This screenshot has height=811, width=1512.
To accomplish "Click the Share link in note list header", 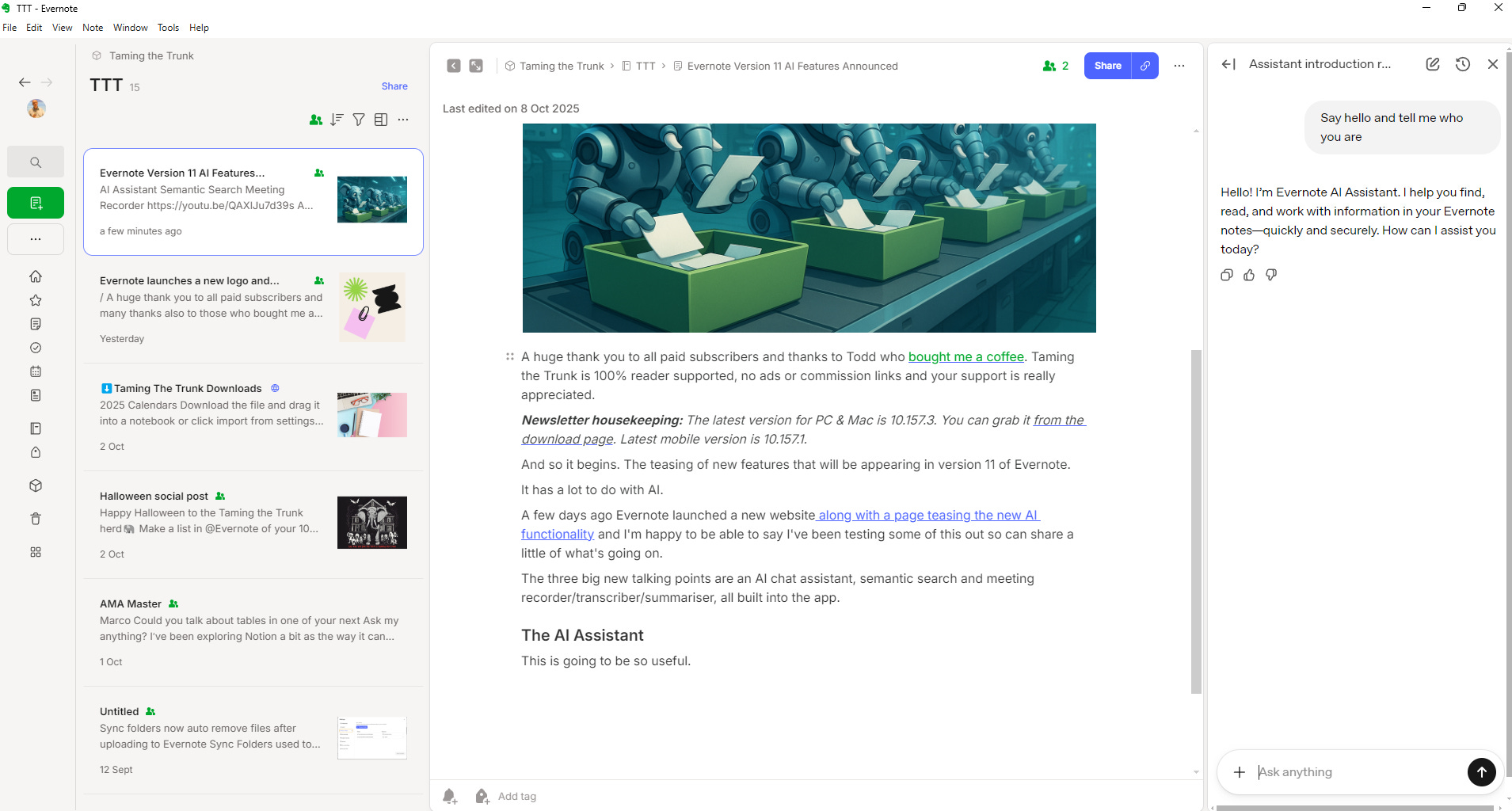I will pyautogui.click(x=394, y=86).
